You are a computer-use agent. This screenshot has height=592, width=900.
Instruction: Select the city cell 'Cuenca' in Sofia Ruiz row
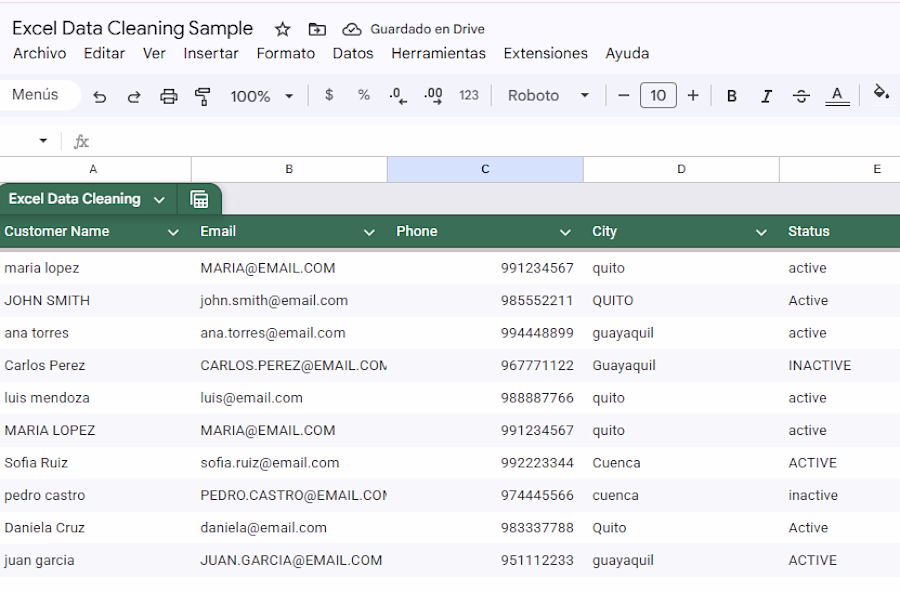point(681,463)
